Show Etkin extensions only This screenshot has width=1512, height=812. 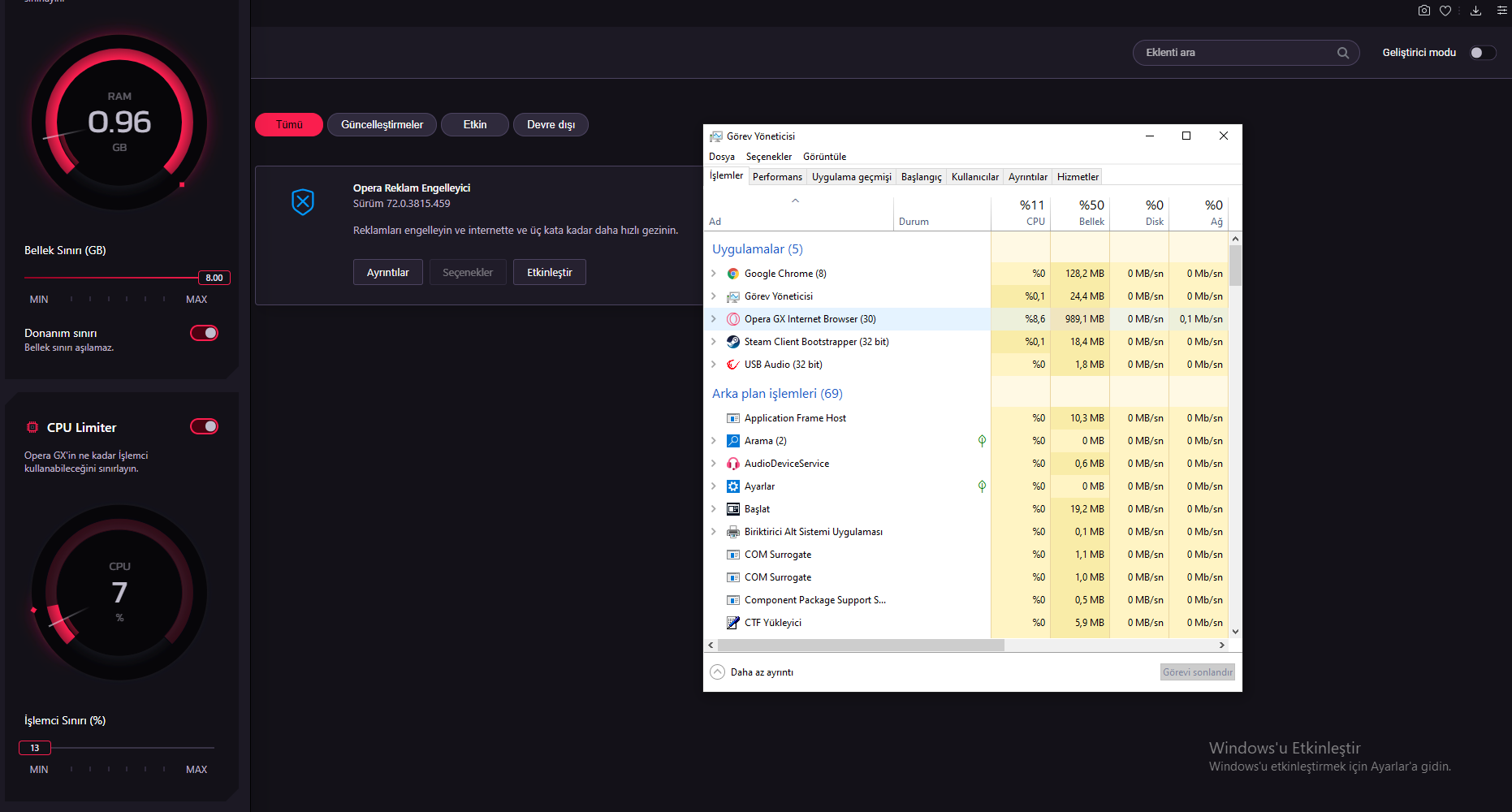[x=475, y=124]
